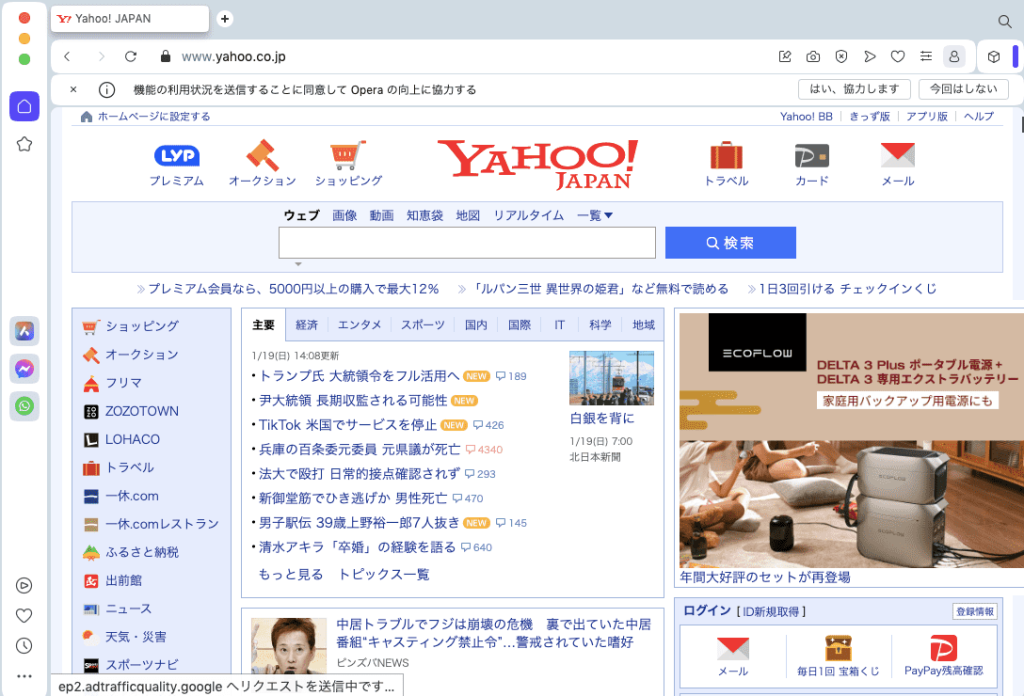Click ID新規取得 link
Viewport: 1024px width, 696px height.
[x=771, y=612]
